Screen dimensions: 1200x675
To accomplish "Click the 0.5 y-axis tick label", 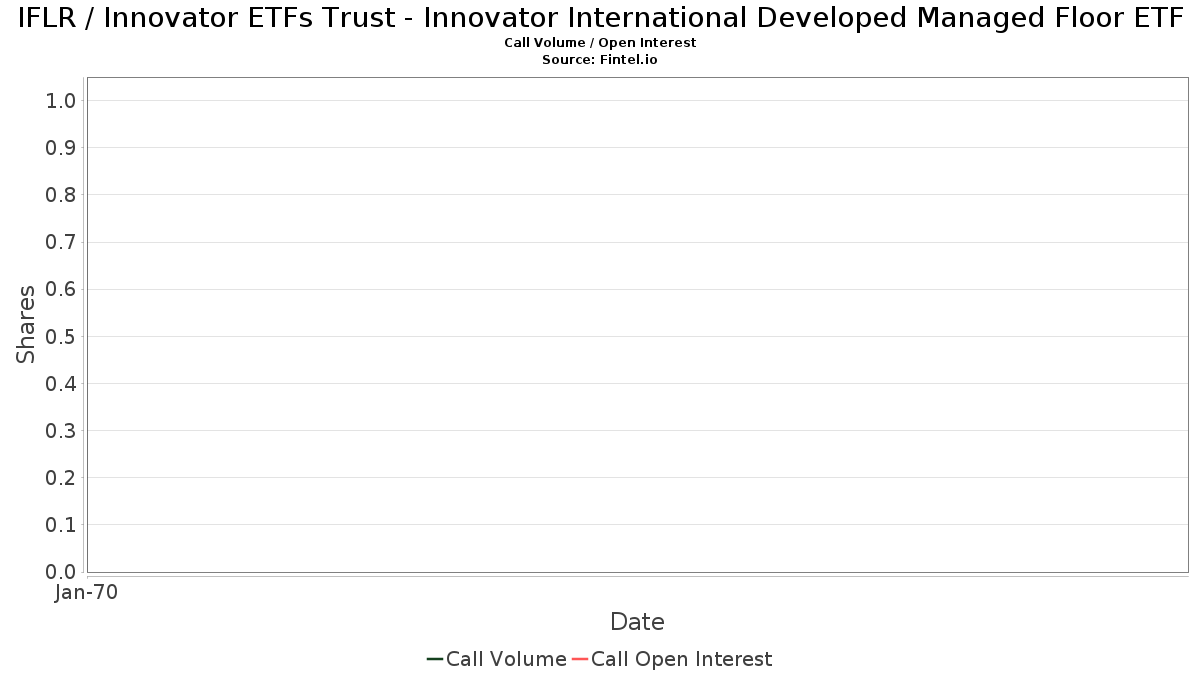I will point(61,336).
